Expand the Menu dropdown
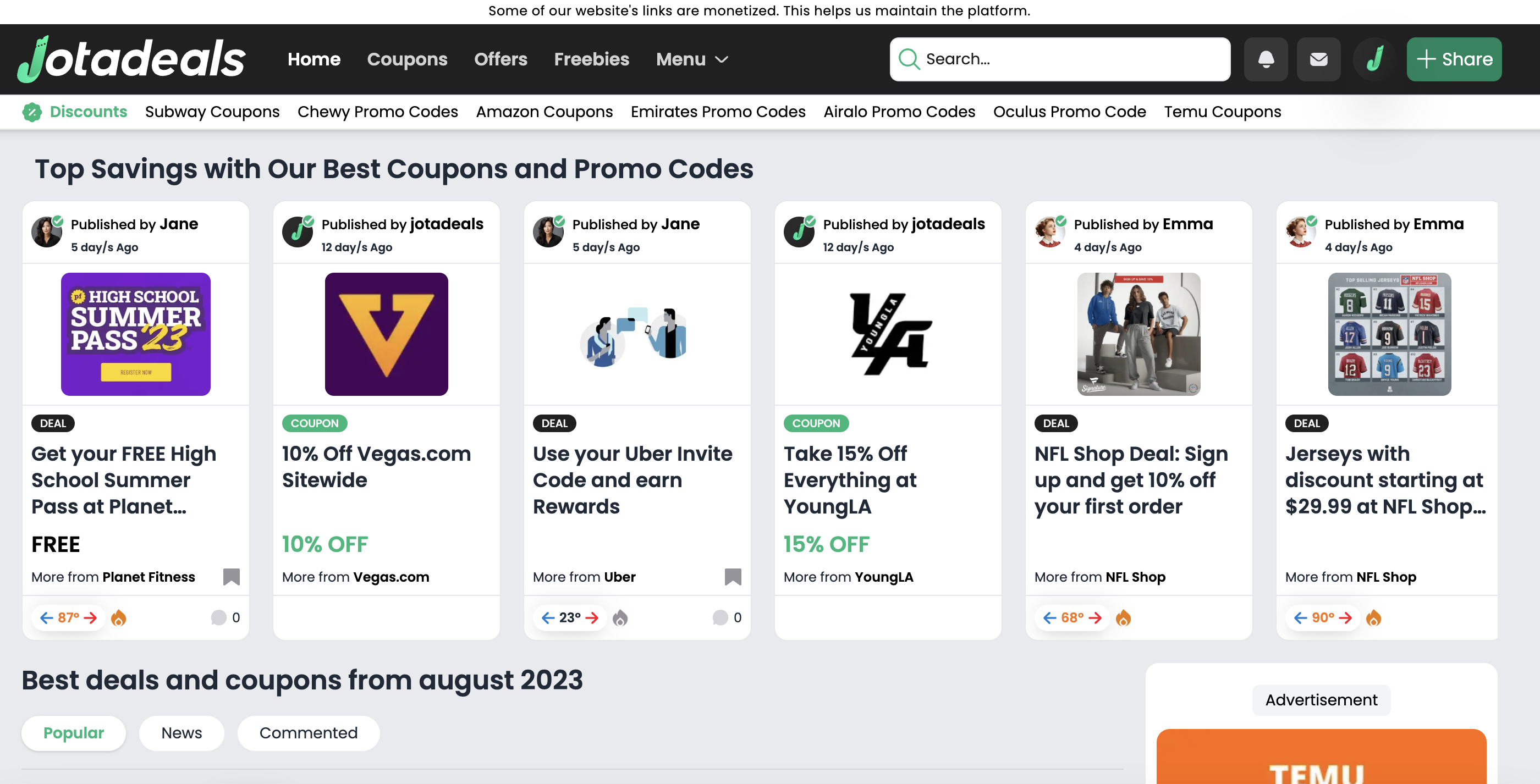Screen dimensions: 1540x784 692,59
